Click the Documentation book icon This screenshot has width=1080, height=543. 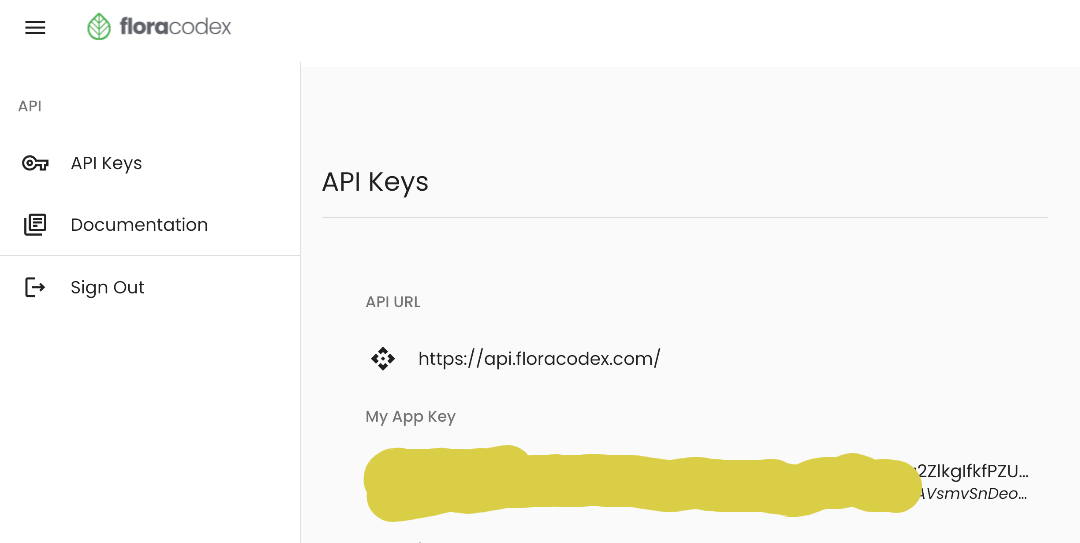pyautogui.click(x=35, y=225)
